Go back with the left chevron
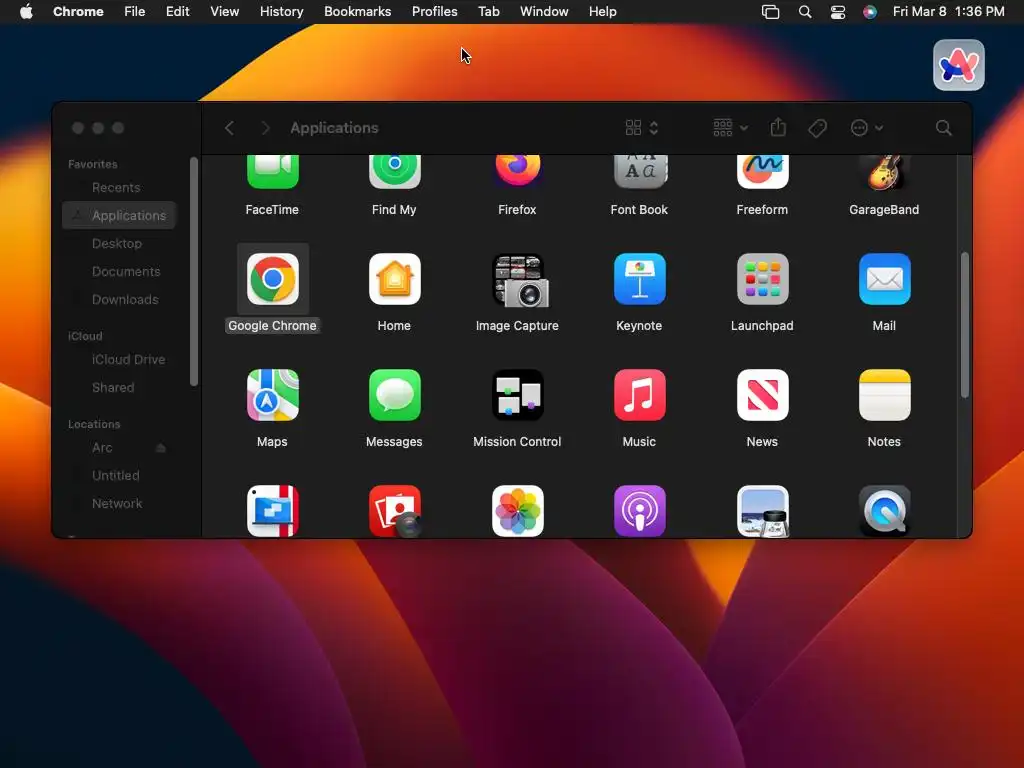Image resolution: width=1024 pixels, height=768 pixels. tap(229, 128)
